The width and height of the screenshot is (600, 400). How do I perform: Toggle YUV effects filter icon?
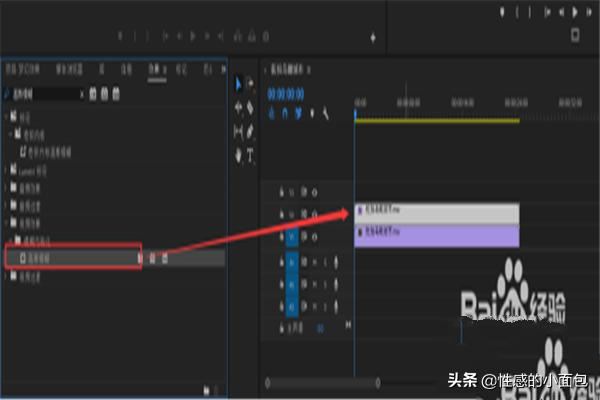[x=116, y=94]
